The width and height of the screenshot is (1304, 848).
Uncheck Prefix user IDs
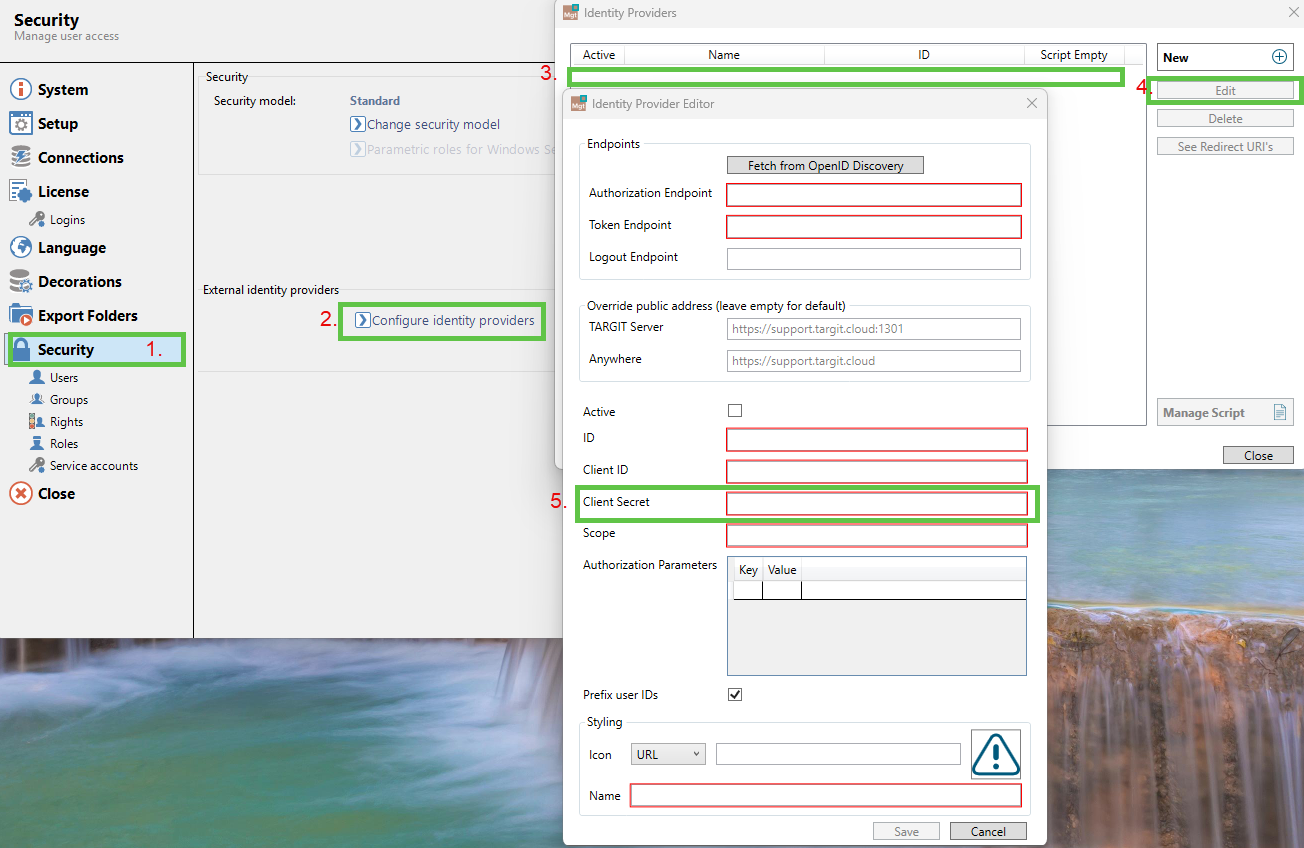pos(735,694)
